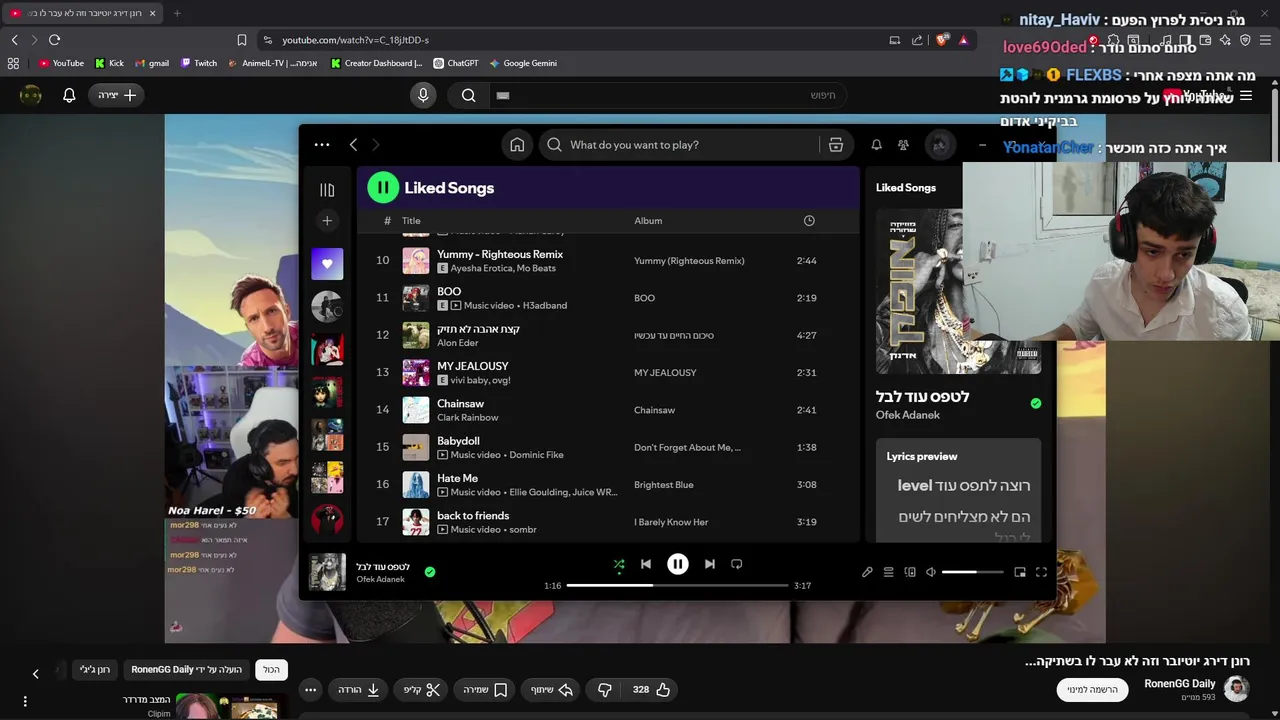Open the Spotify play queue
Viewport: 1280px width, 720px height.
(x=888, y=572)
